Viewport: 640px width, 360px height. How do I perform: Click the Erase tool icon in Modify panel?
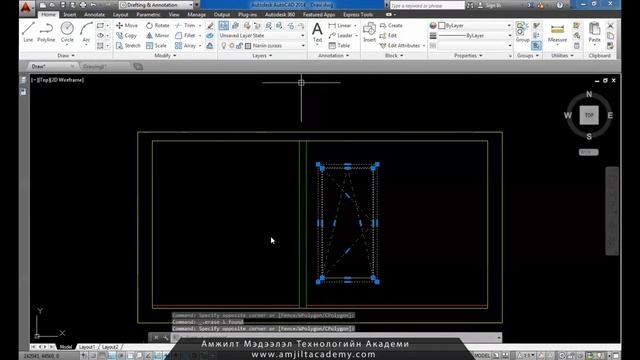click(210, 26)
